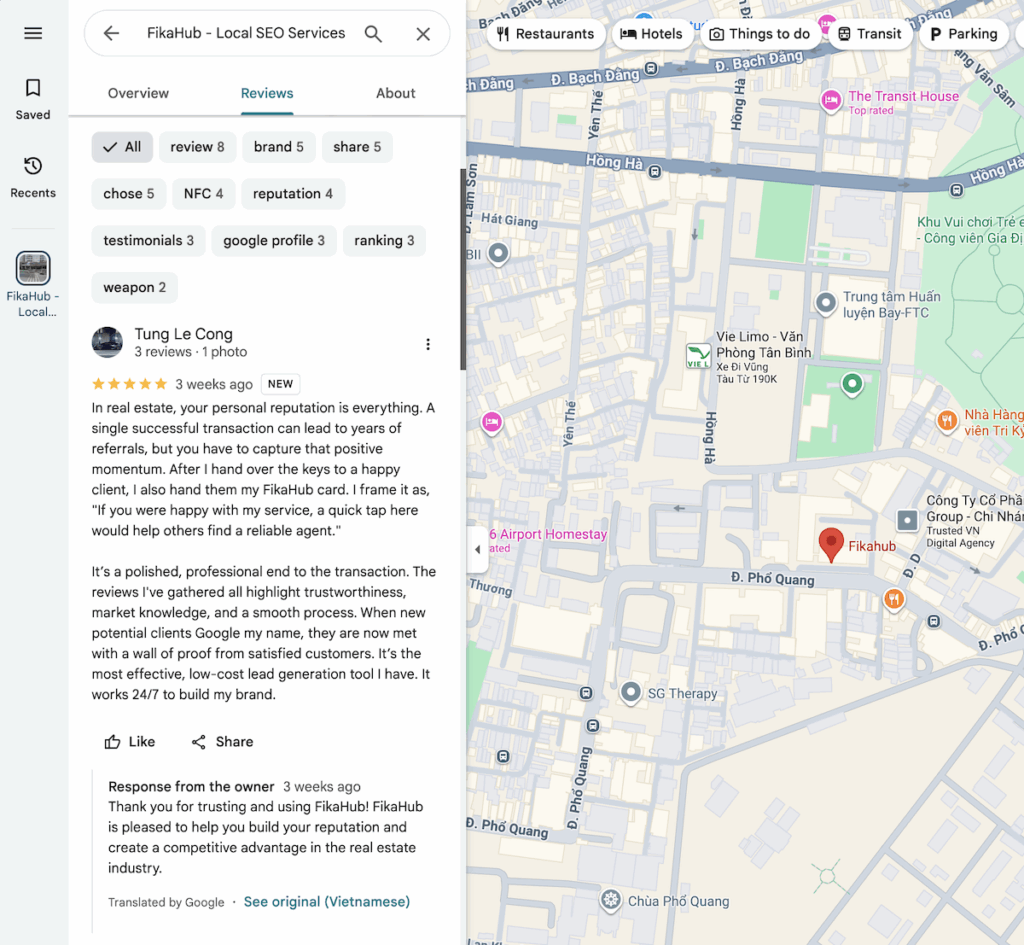
Task: Filter reviews by 'ranking 3' chip
Action: [384, 241]
